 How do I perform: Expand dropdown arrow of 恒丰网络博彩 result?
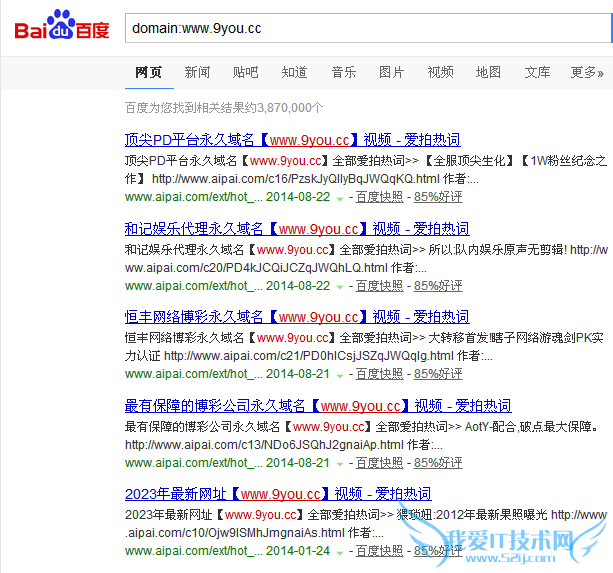pyautogui.click(x=340, y=376)
